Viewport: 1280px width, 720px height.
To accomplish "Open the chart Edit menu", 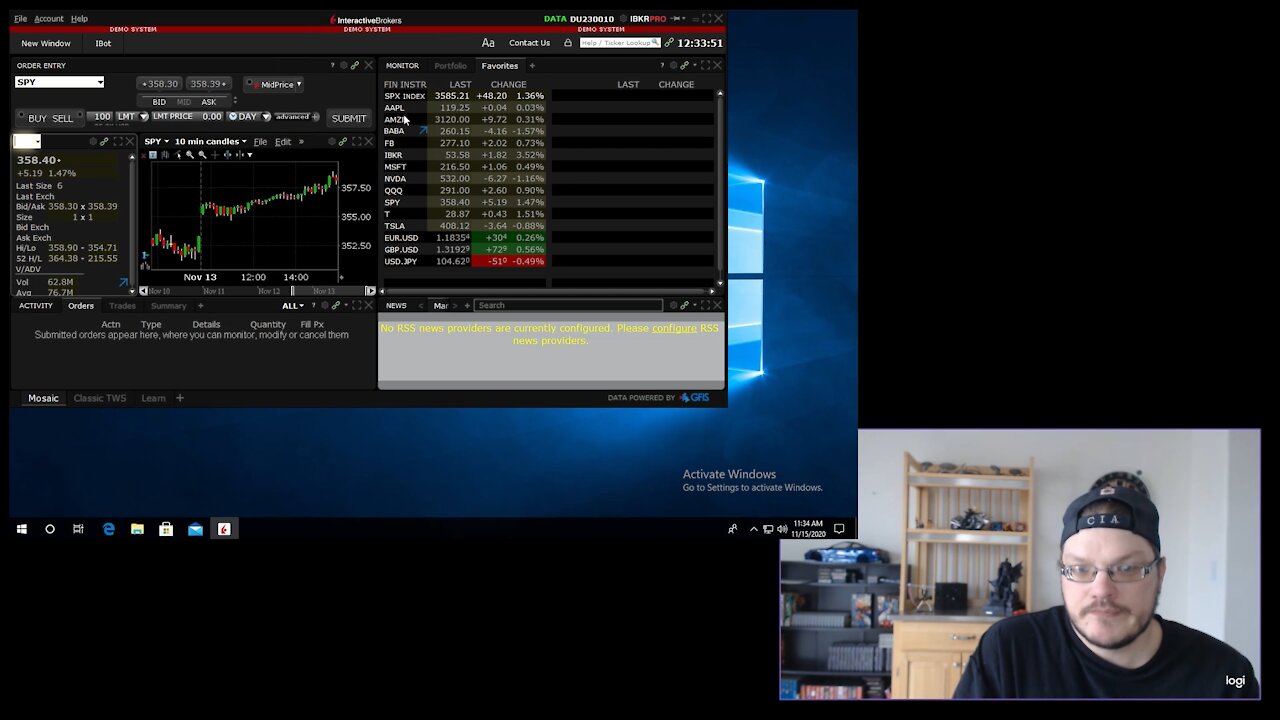I will [283, 142].
